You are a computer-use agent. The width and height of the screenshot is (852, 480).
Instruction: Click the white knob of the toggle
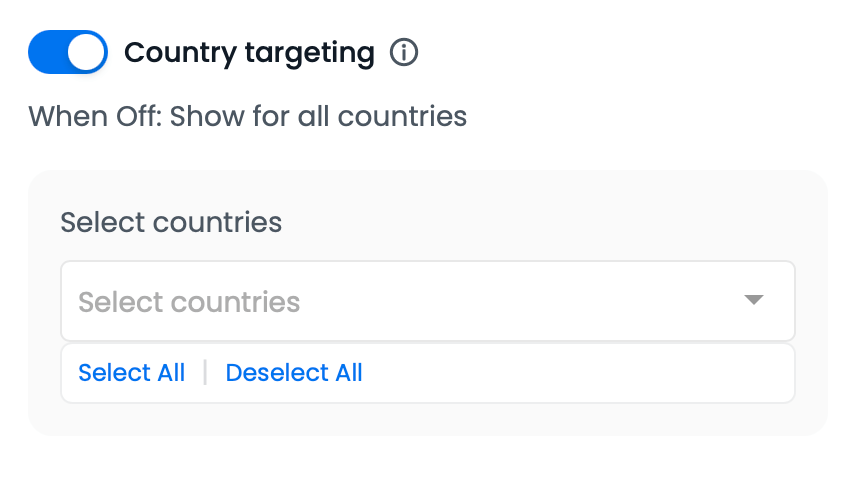tap(87, 53)
